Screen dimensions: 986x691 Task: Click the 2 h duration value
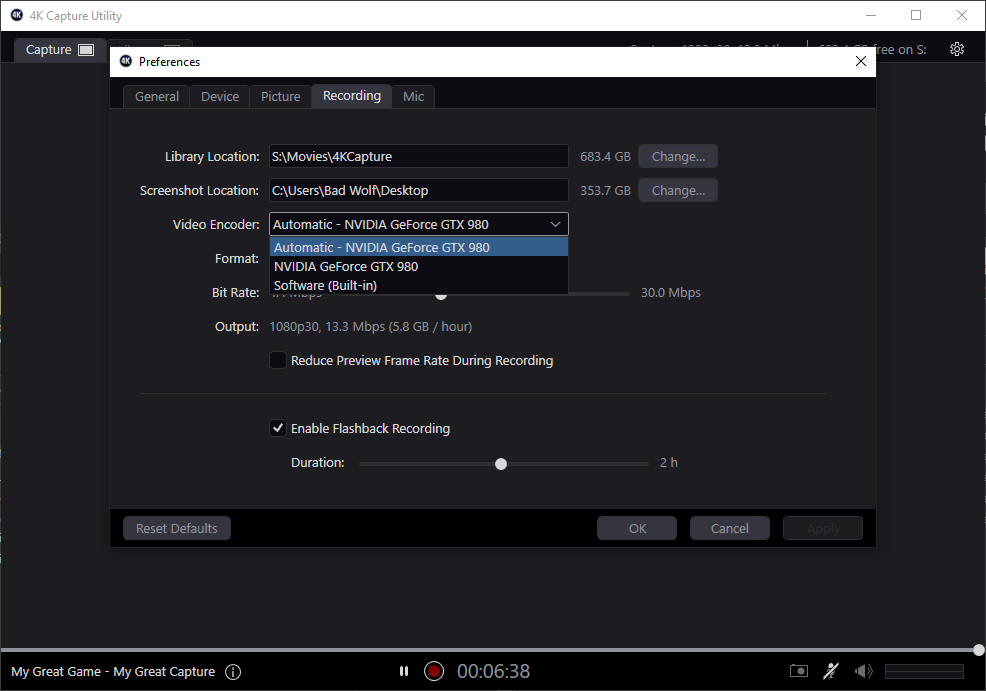(x=668, y=463)
